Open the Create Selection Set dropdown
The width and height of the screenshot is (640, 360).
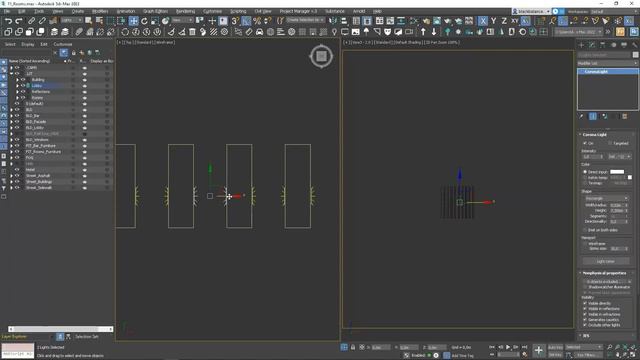(x=305, y=20)
